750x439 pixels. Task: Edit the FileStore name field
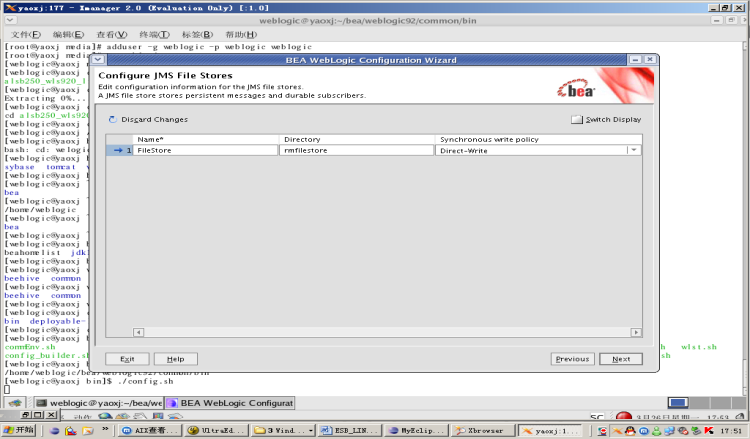click(206, 150)
